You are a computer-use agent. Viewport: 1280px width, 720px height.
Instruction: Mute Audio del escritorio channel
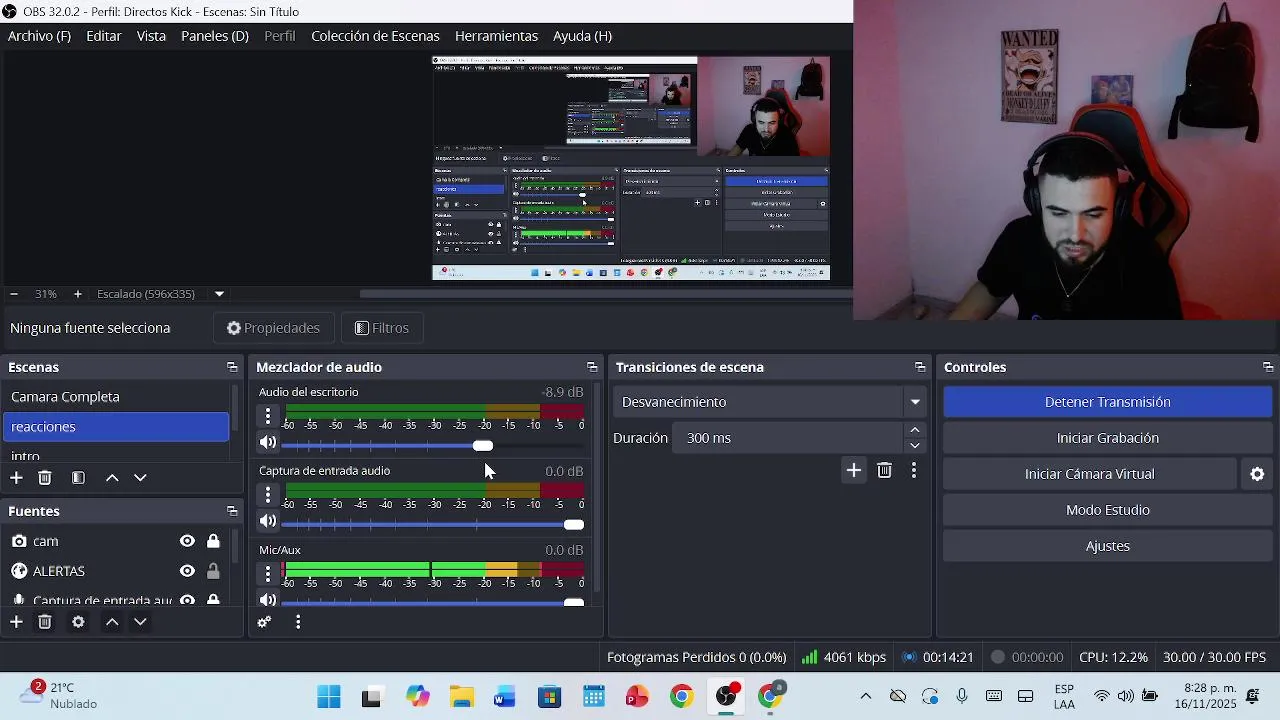tap(267, 442)
